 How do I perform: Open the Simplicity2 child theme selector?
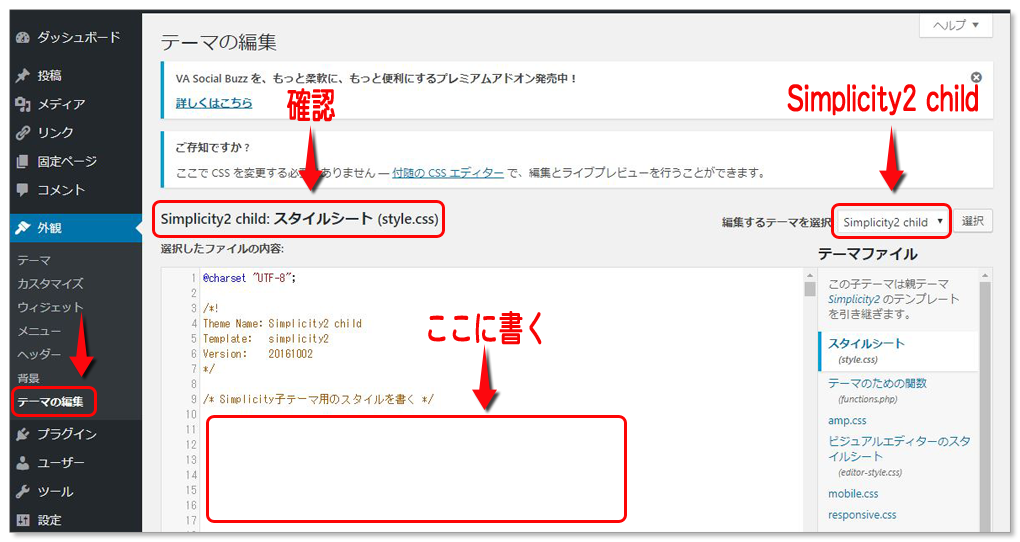pos(892,222)
